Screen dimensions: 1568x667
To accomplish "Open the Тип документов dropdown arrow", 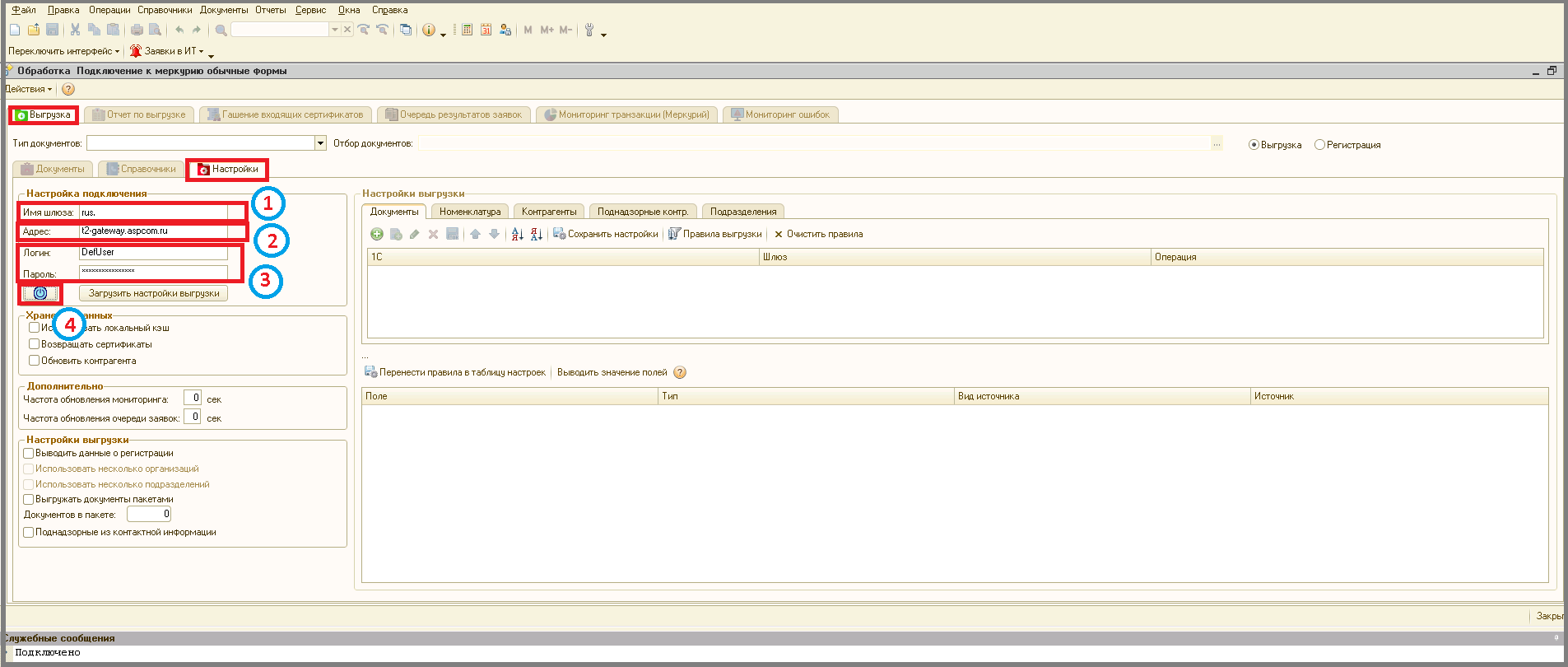I will [x=321, y=143].
